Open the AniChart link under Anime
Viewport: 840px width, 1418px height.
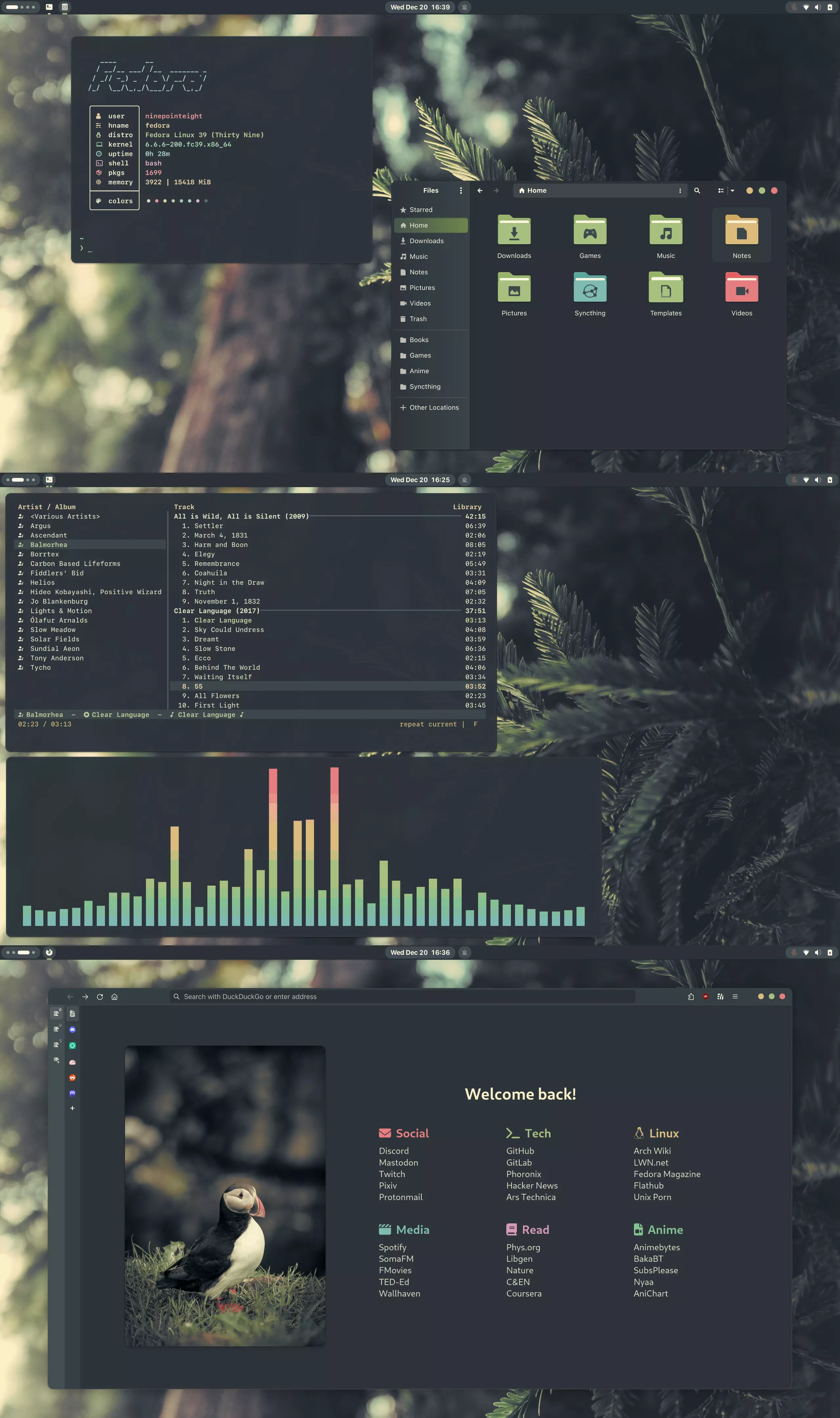coord(651,1294)
